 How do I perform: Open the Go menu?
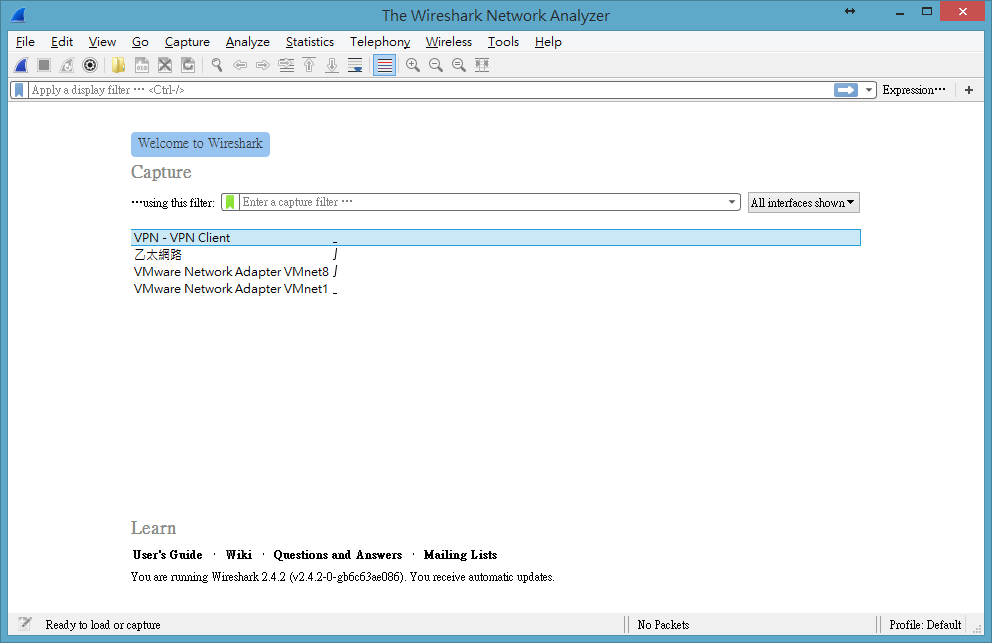140,42
